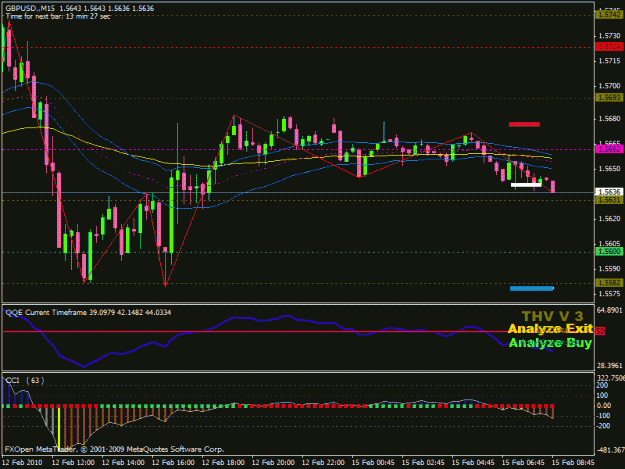Click the GBPUSD..M15 chart title text
Image resolution: width=625 pixels, height=469 pixels.
pyautogui.click(x=80, y=8)
